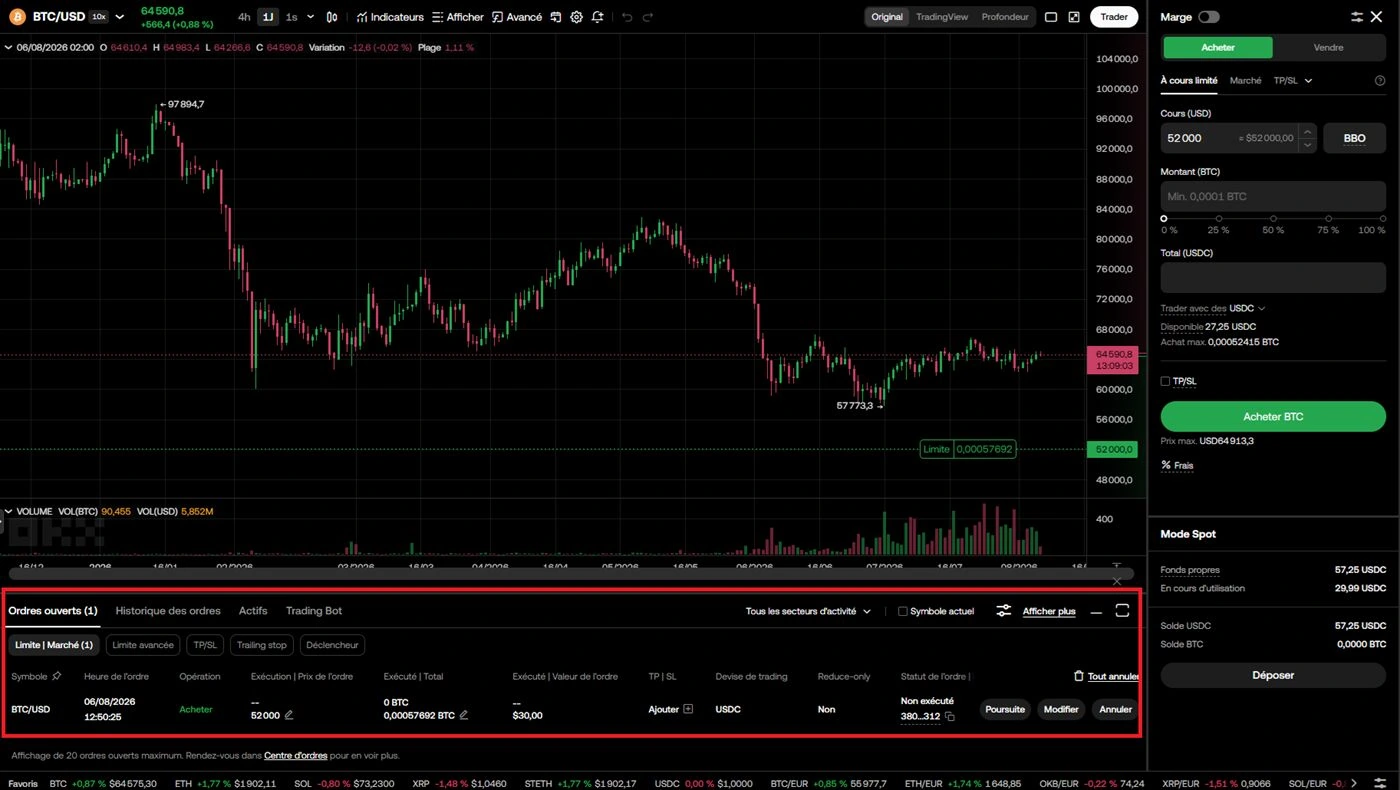Click the green Acheter BTC button

pyautogui.click(x=1273, y=416)
